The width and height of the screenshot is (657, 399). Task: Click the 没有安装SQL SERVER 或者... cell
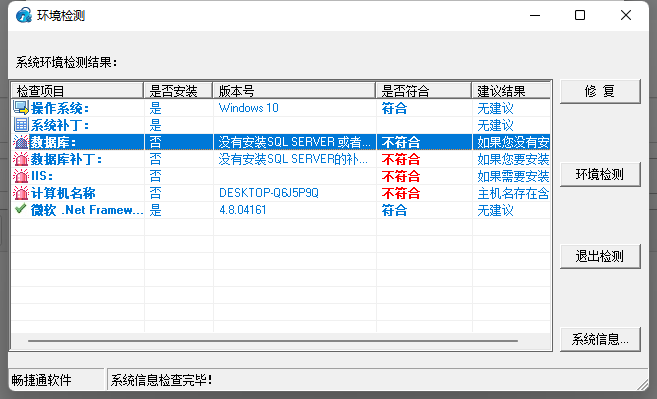(x=294, y=142)
